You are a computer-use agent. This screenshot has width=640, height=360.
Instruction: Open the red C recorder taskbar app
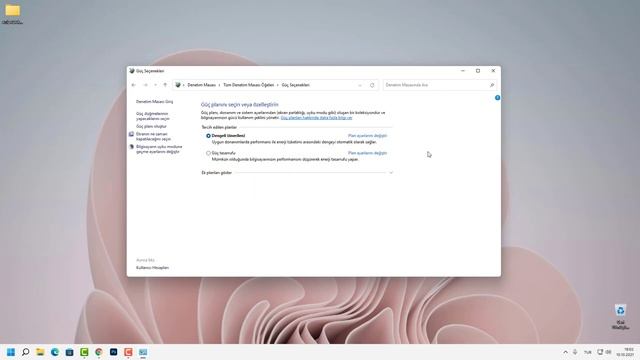pos(128,352)
